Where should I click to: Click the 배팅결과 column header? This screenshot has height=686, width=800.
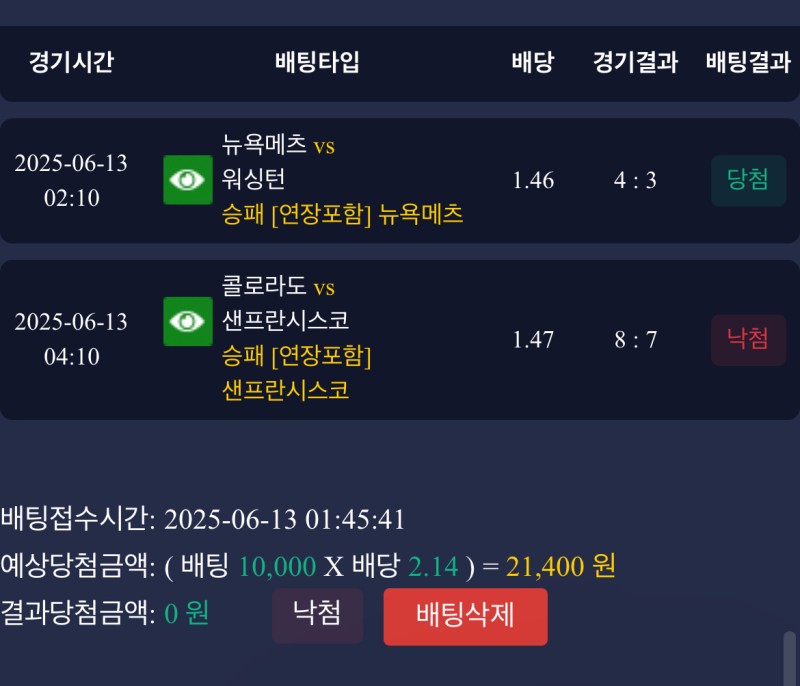click(x=748, y=62)
